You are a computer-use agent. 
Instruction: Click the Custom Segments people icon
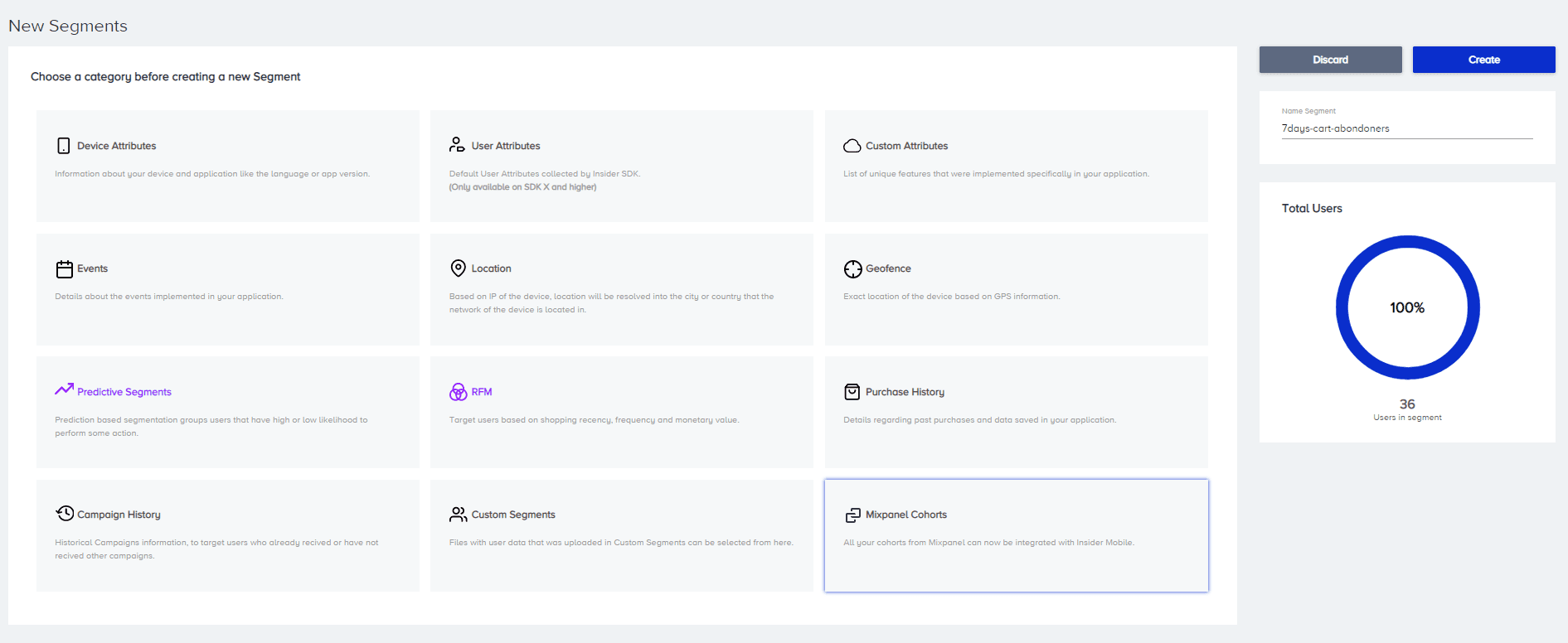coord(458,515)
